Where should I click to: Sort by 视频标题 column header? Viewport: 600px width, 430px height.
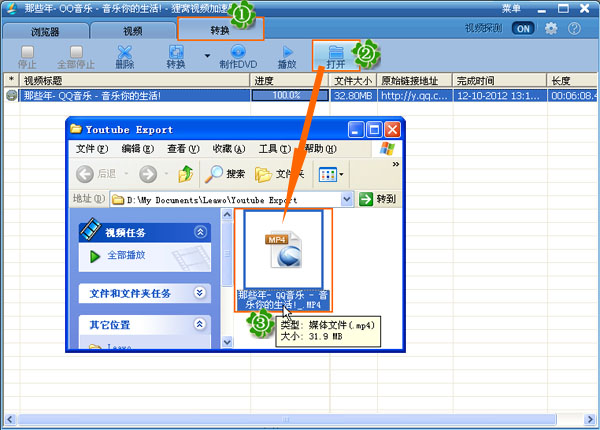134,80
